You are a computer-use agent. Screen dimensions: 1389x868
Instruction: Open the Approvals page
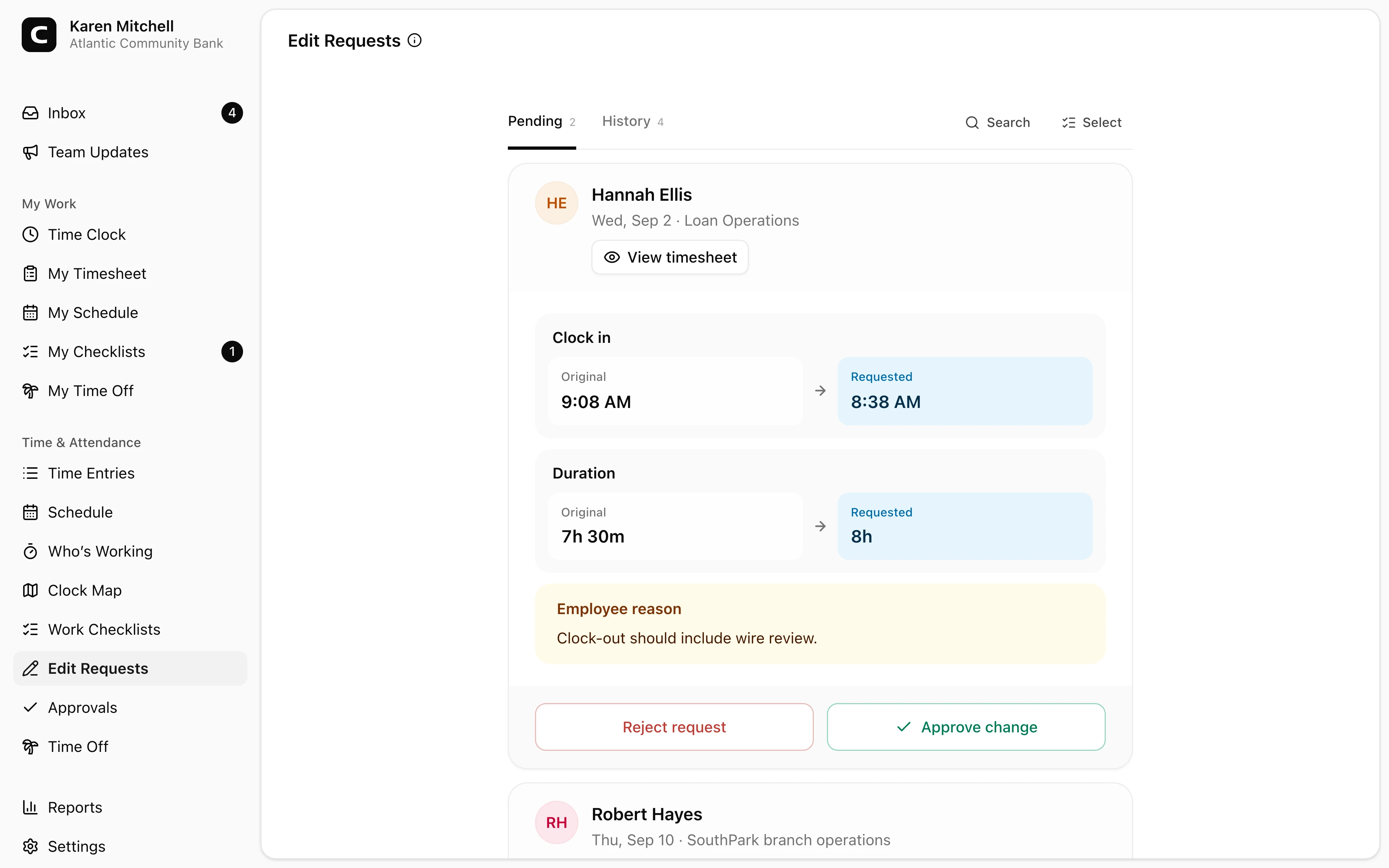click(x=130, y=708)
